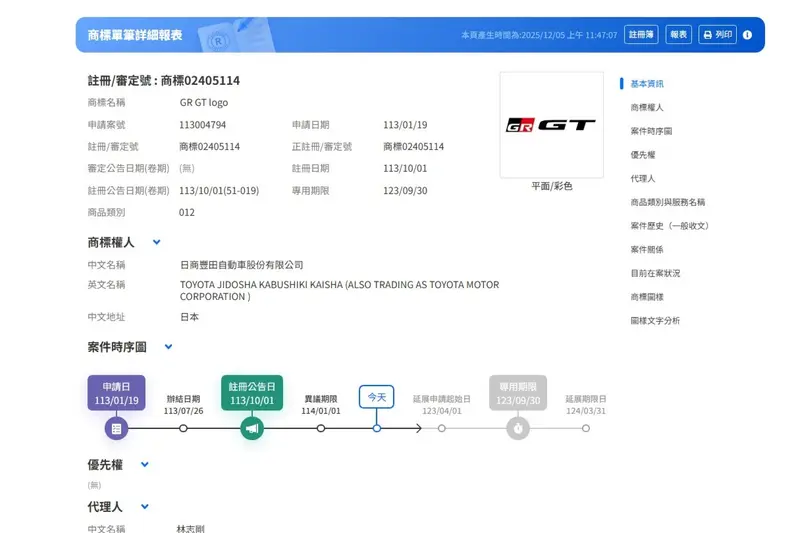Click the 正註冊/審定號 value 商標02405114
The width and height of the screenshot is (800, 533).
tap(414, 147)
